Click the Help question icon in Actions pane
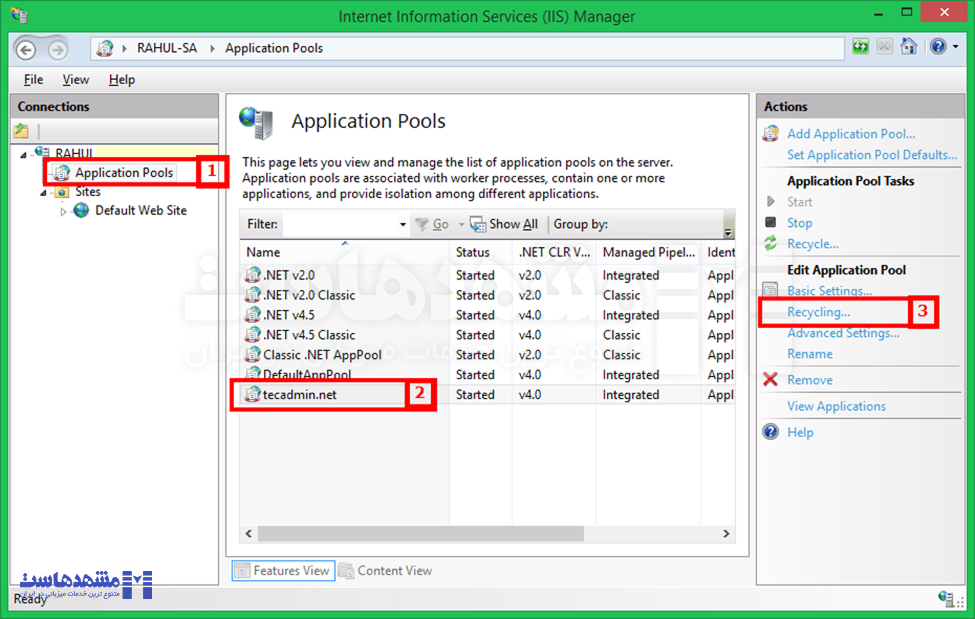The width and height of the screenshot is (975, 619). click(x=770, y=432)
